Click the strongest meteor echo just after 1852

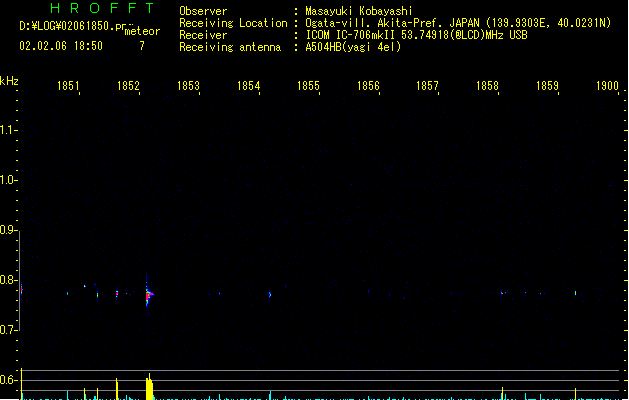tap(149, 295)
